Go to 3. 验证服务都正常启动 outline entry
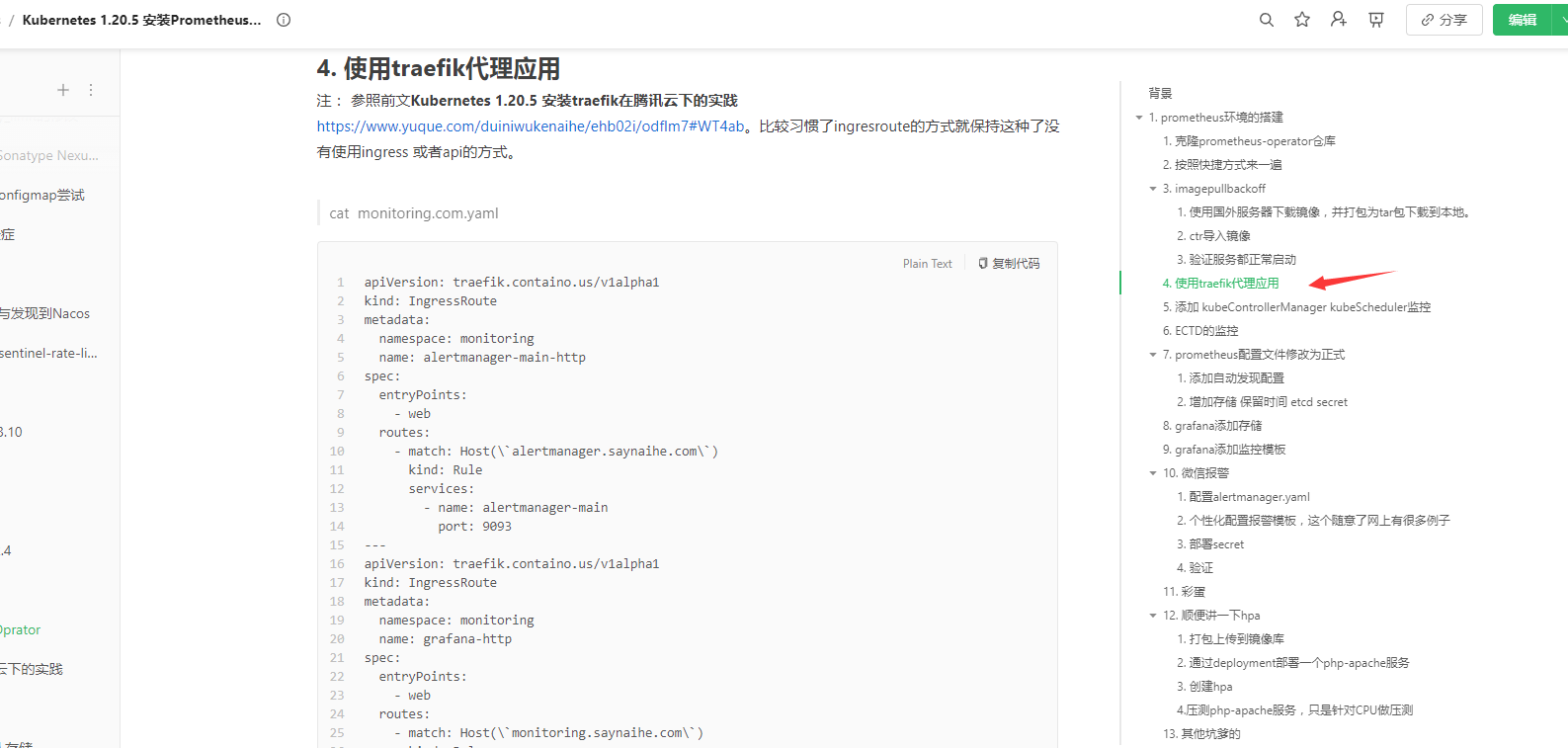The height and width of the screenshot is (748, 1568). [x=1236, y=260]
